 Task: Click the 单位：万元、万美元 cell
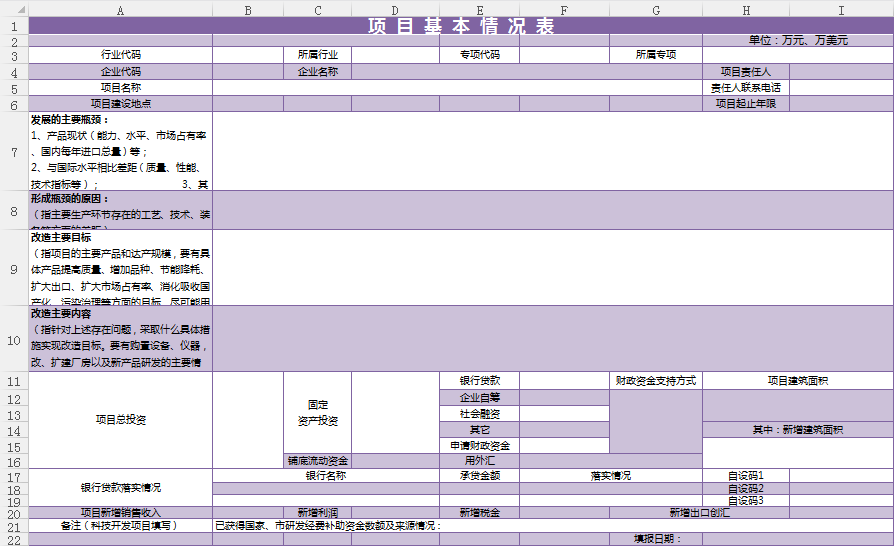(797, 41)
